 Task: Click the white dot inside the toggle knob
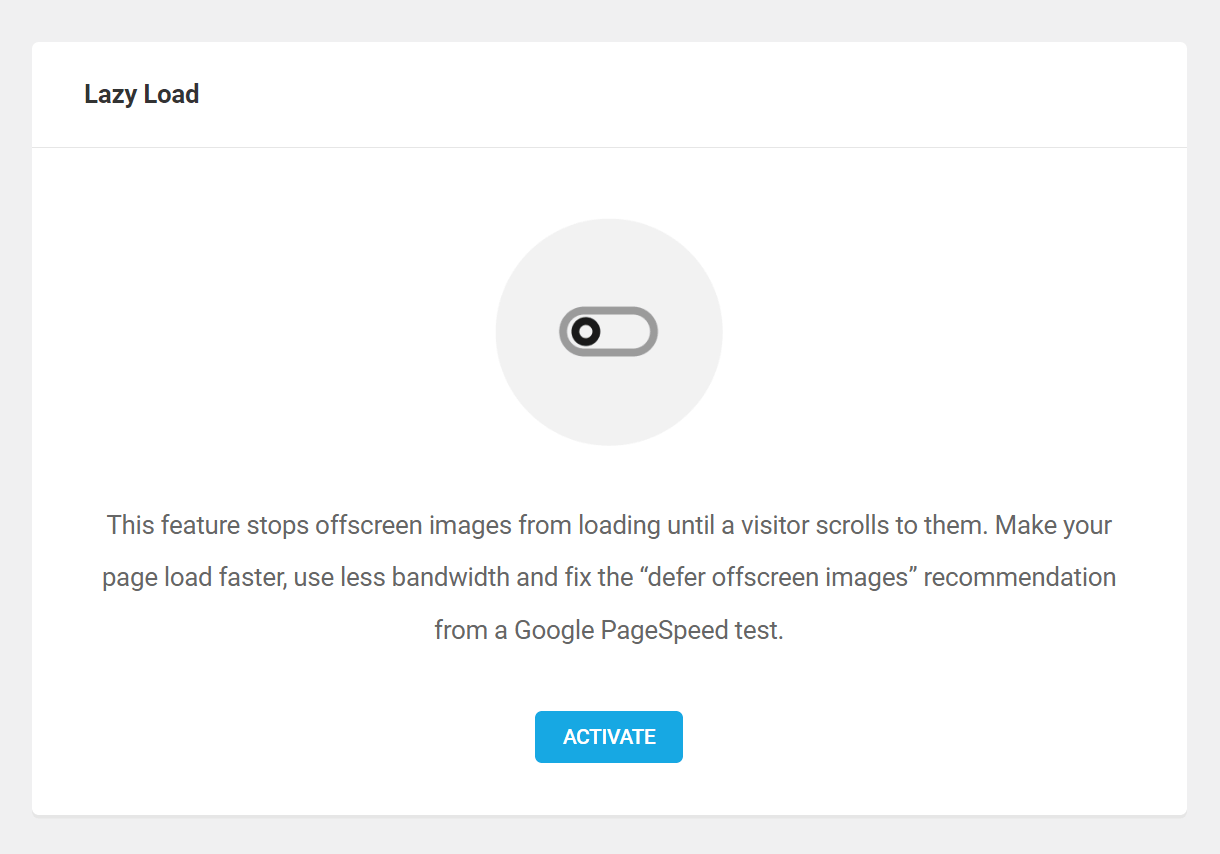click(x=586, y=331)
